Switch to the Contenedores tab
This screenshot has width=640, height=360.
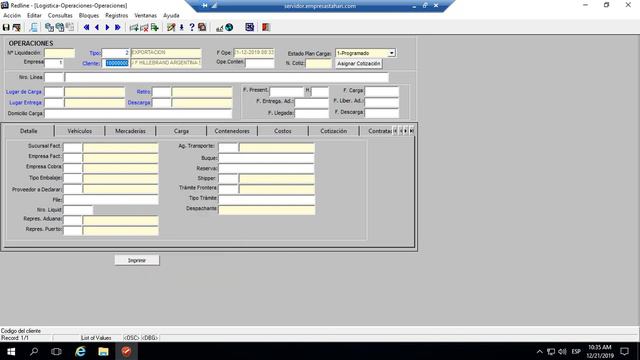click(232, 131)
